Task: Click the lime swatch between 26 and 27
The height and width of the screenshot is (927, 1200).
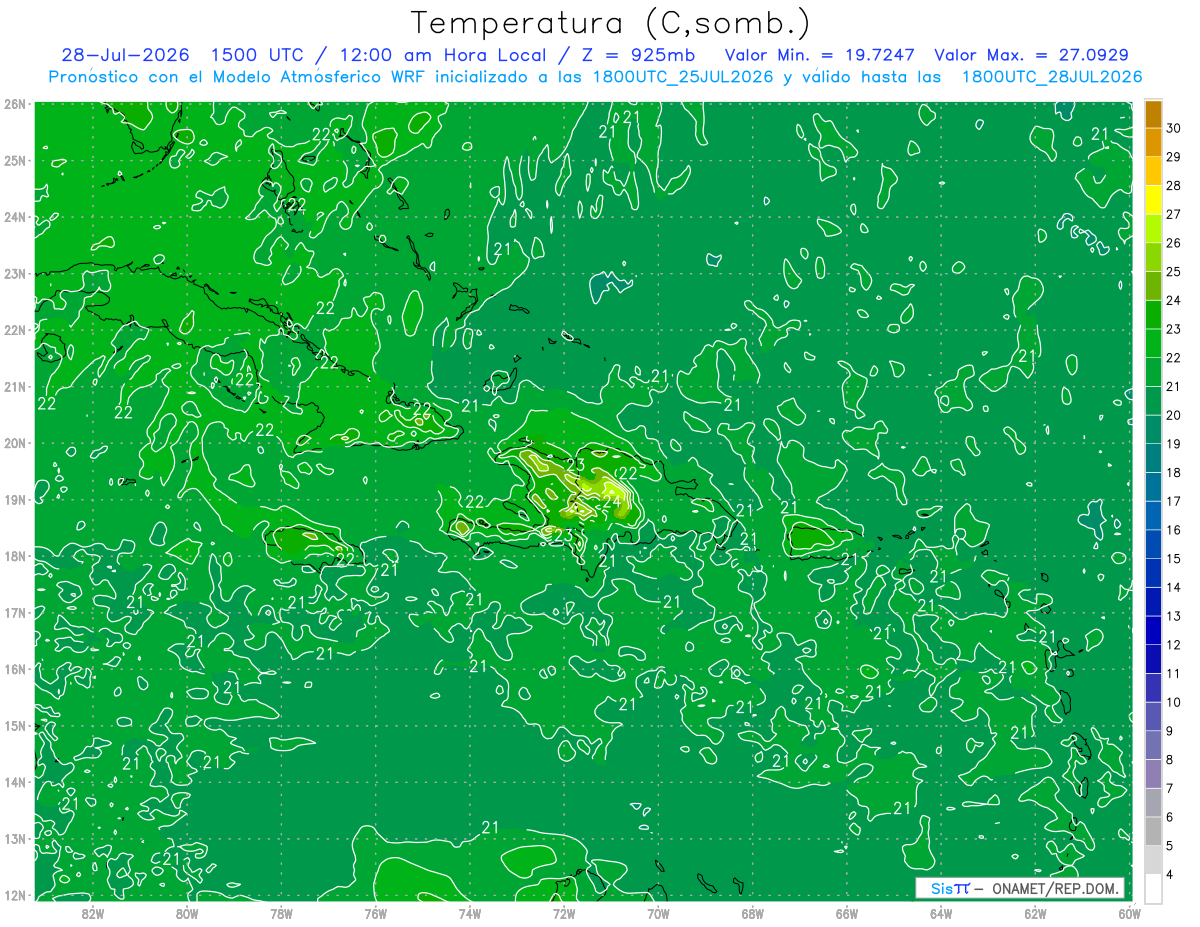Action: 1153,228
